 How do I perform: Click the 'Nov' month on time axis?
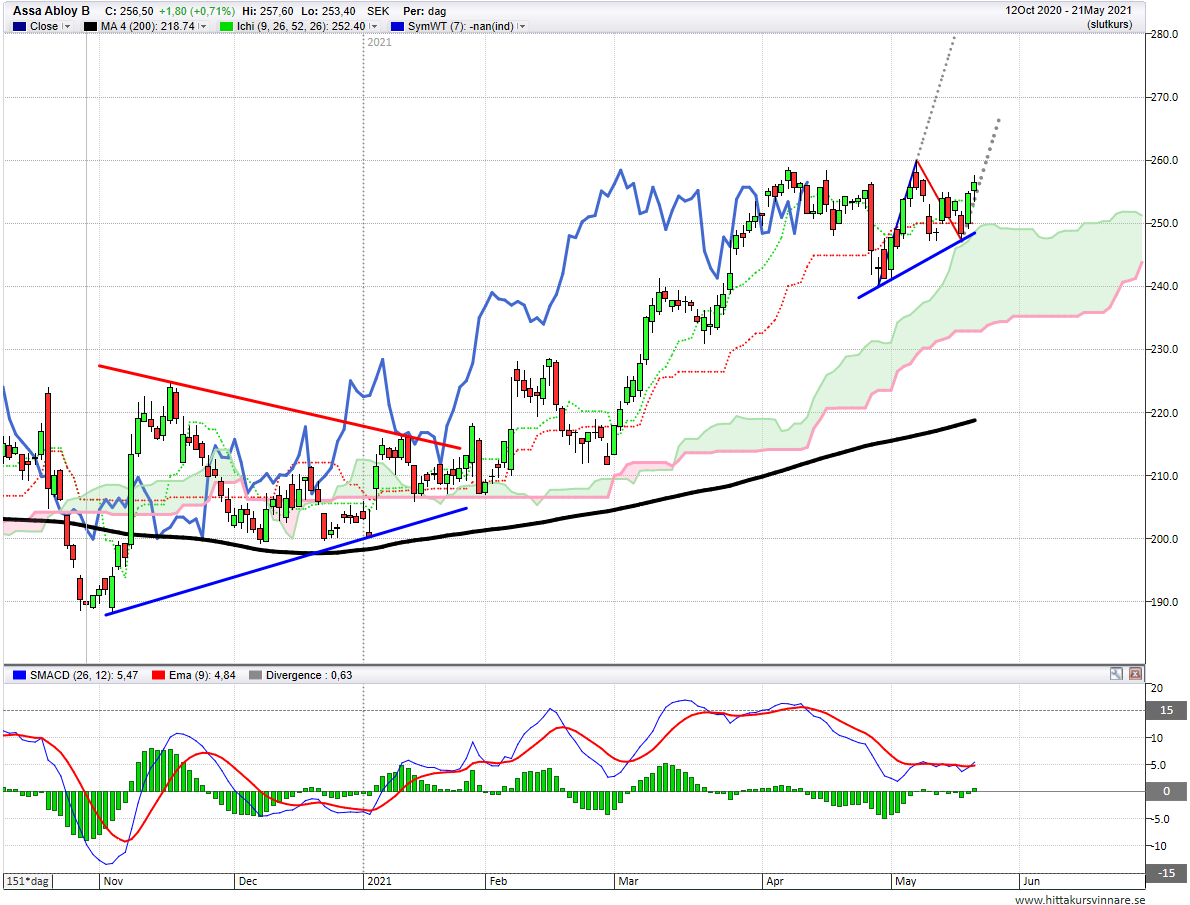pos(113,881)
